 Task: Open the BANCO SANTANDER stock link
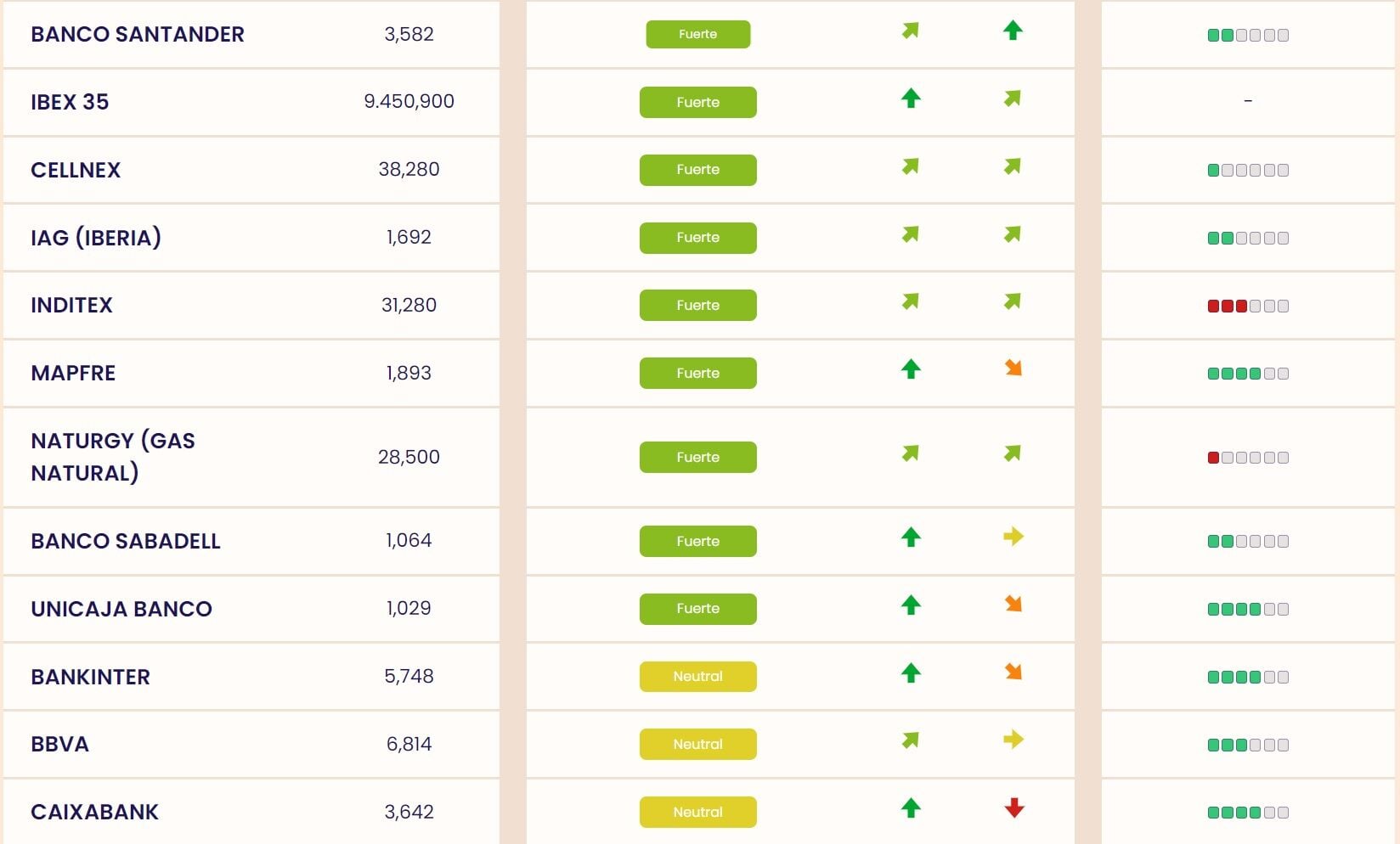pyautogui.click(x=138, y=34)
